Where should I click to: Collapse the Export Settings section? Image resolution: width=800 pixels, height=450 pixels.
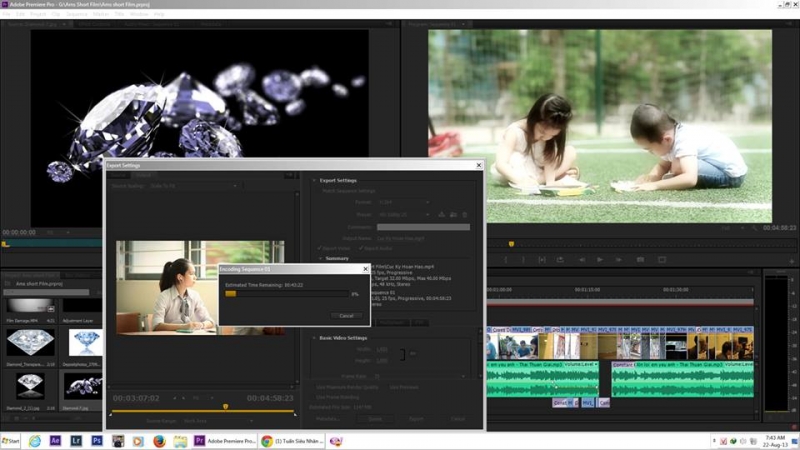pos(314,180)
